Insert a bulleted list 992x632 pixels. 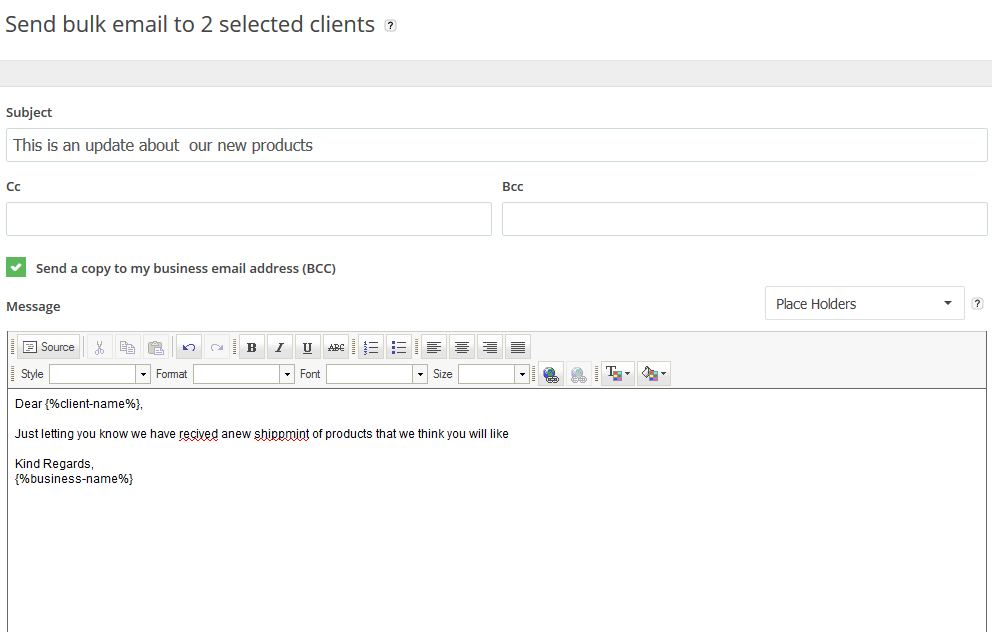click(399, 347)
